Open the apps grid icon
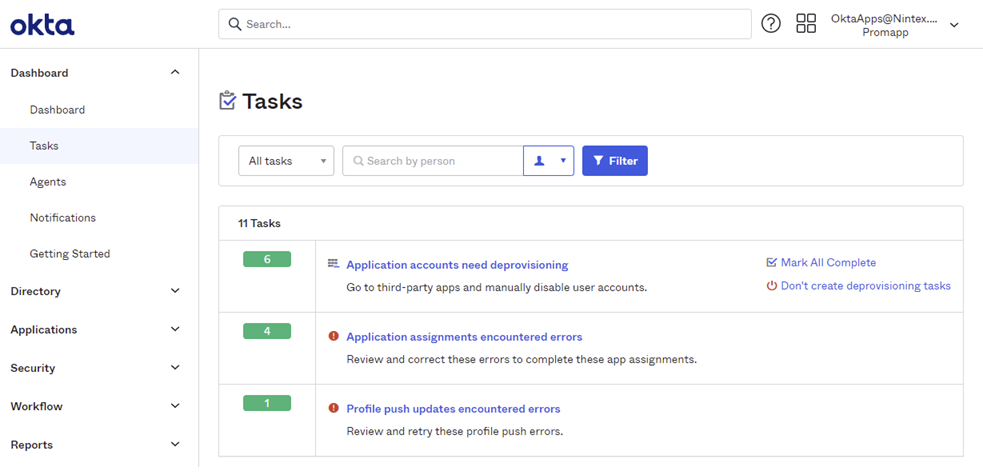983x475 pixels. (806, 24)
